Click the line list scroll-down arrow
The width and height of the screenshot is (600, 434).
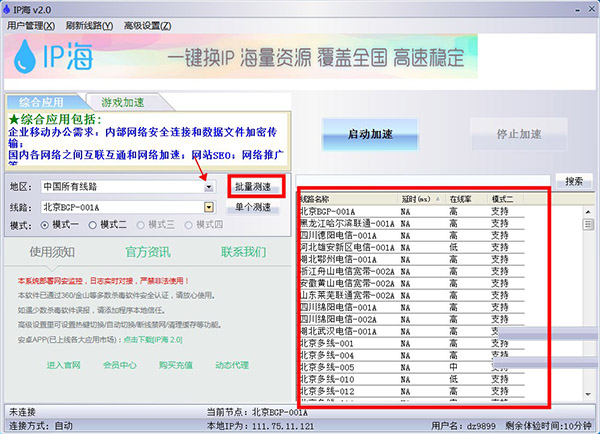click(588, 395)
